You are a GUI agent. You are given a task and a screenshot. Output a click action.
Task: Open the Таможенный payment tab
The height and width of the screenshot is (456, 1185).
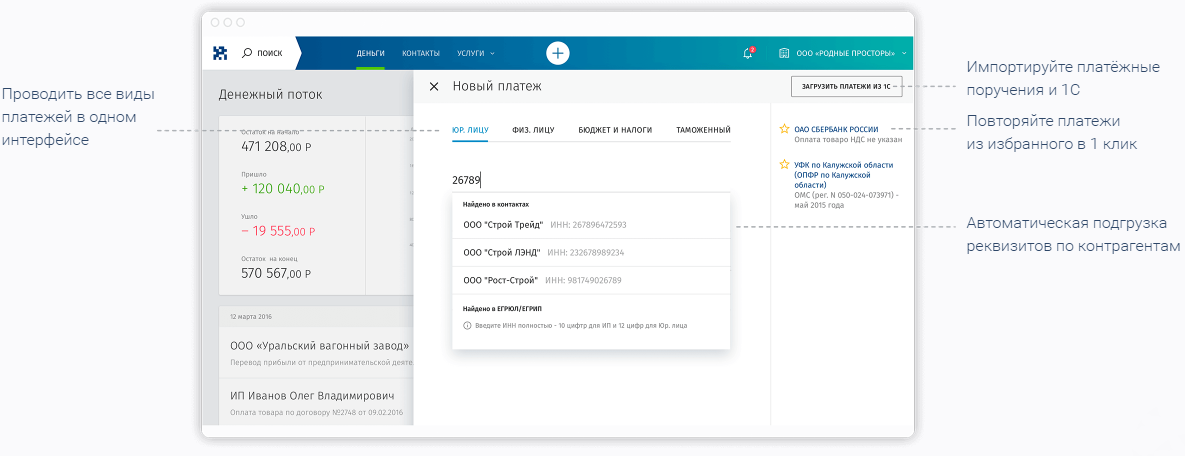click(703, 130)
